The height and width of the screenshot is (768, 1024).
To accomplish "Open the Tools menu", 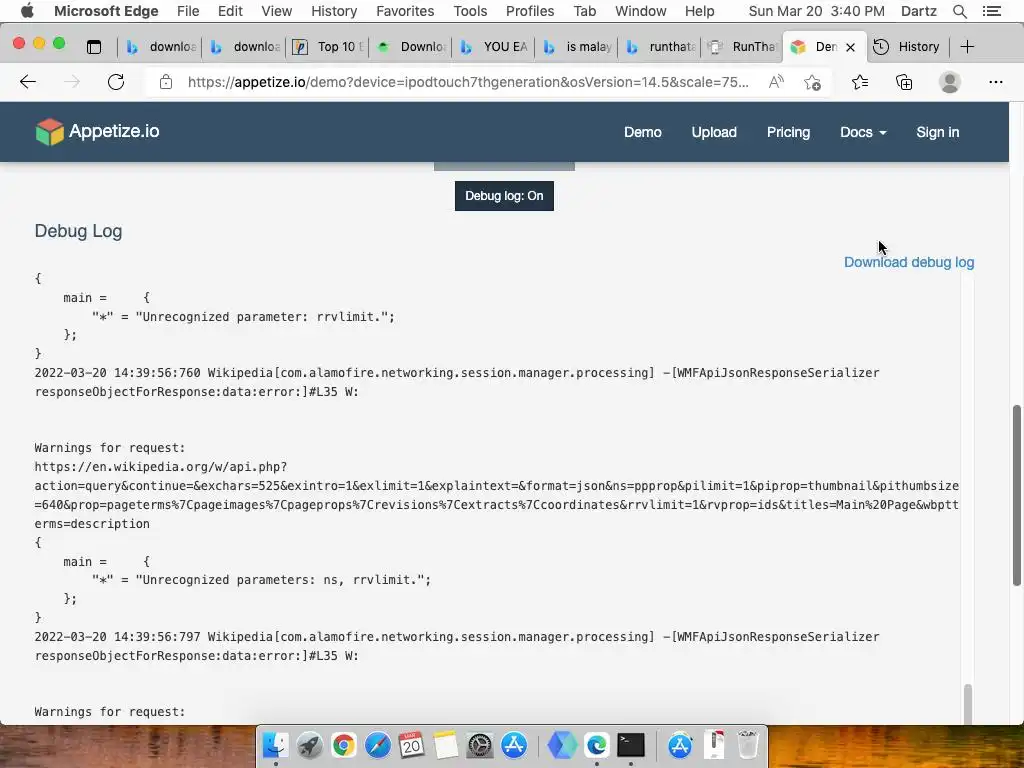I will [470, 11].
